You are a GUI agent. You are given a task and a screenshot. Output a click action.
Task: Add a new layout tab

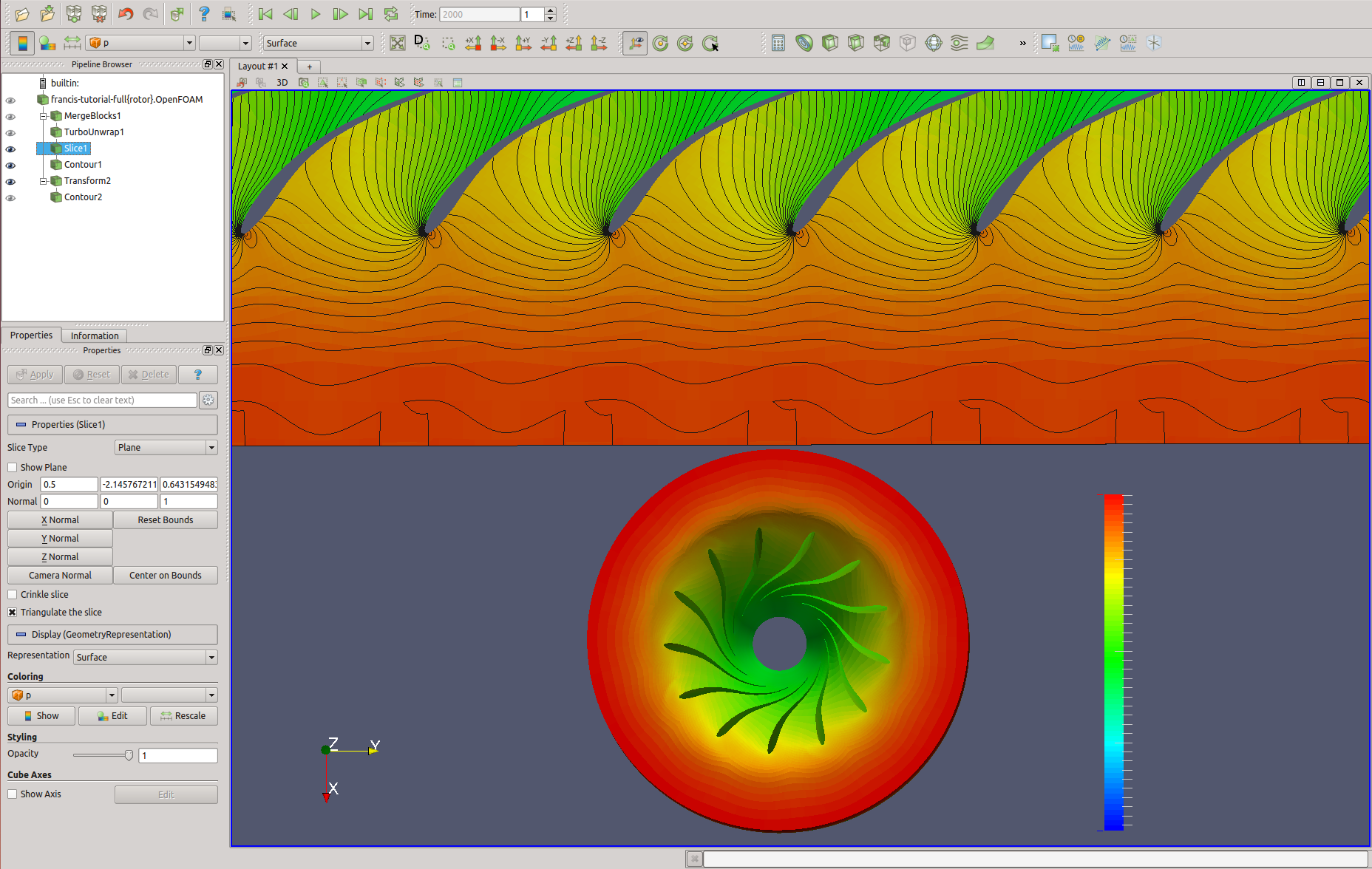tap(310, 67)
